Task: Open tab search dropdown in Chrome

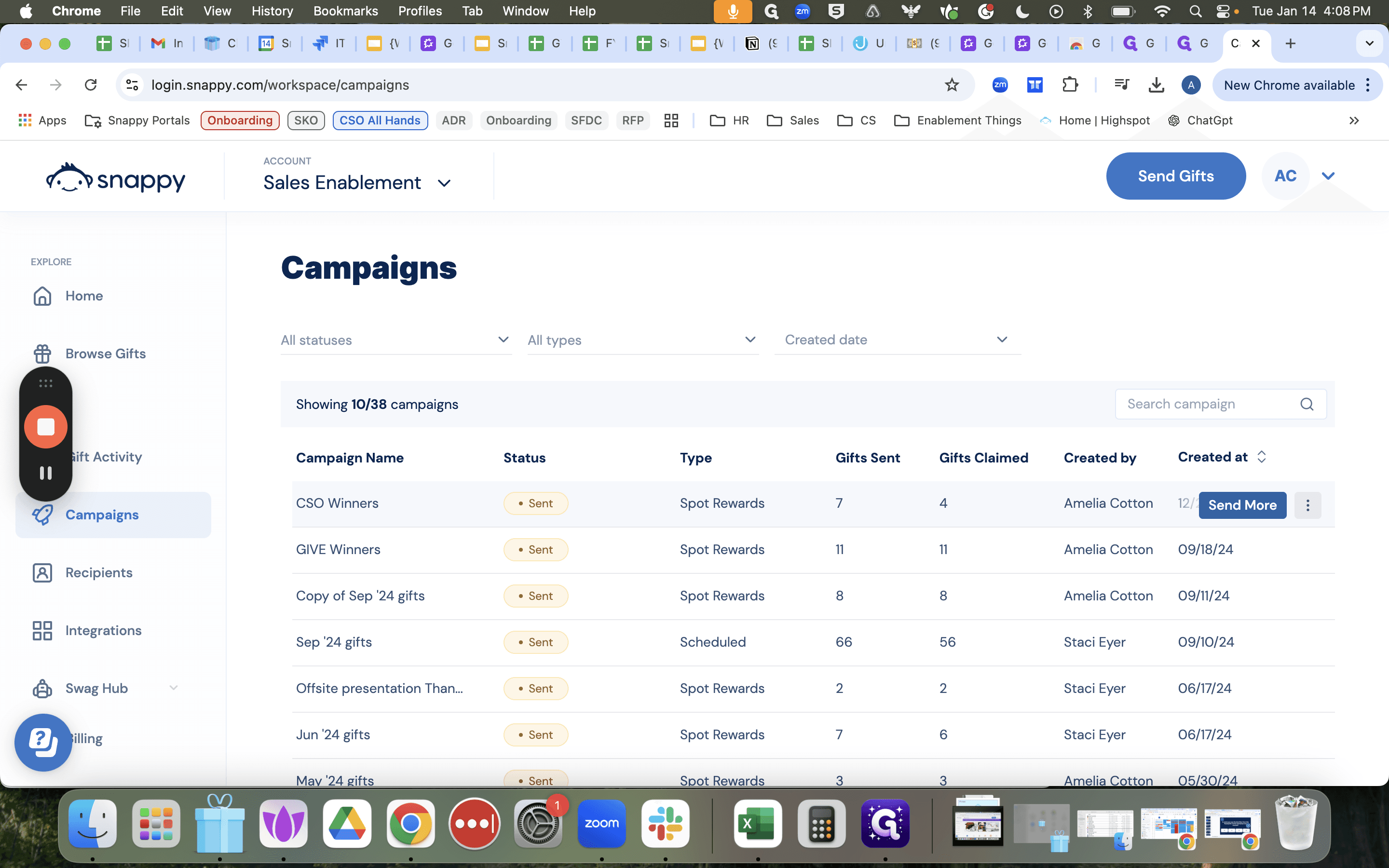Action: (1370, 43)
